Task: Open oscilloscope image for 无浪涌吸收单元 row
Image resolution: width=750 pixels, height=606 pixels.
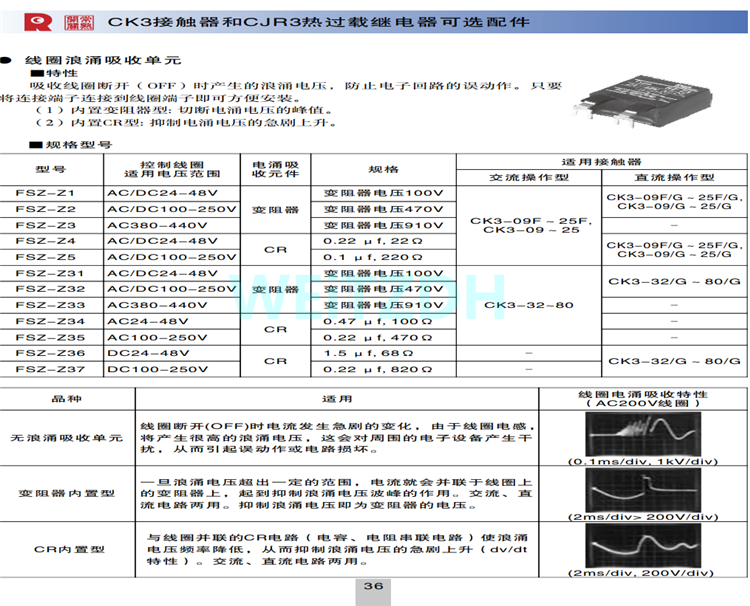Action: (643, 434)
